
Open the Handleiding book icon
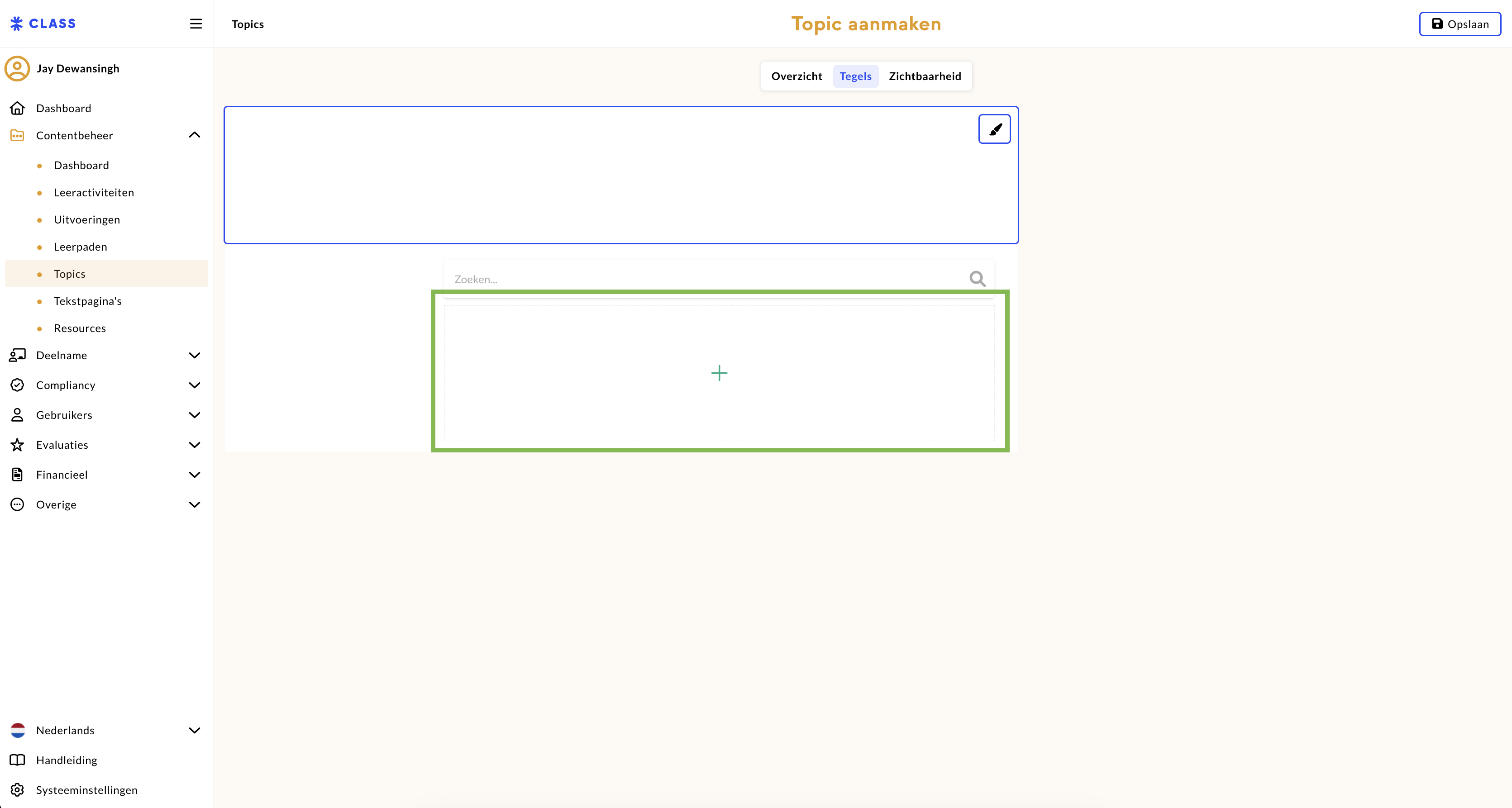(18, 760)
